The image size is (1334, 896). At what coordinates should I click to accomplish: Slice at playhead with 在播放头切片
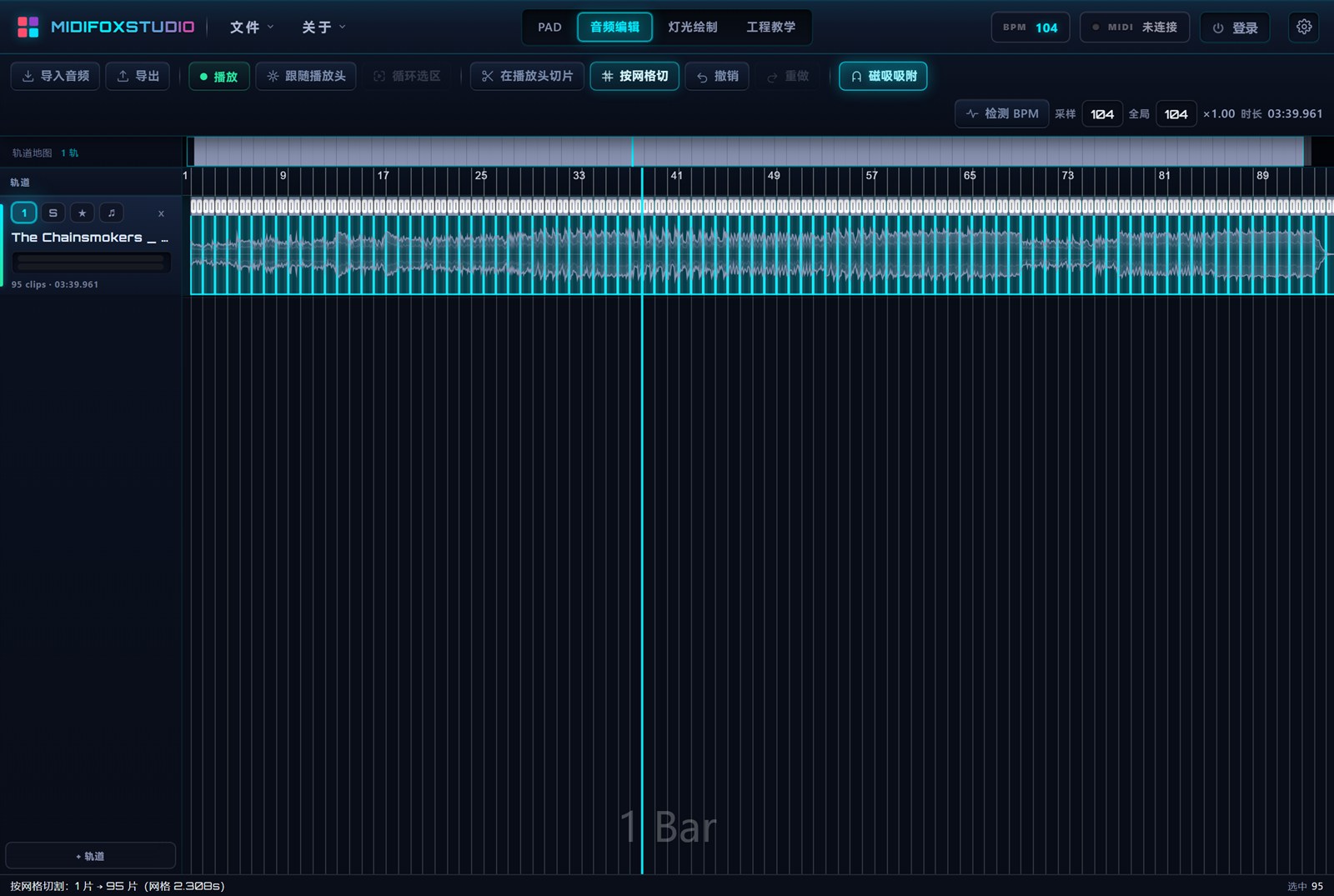tap(527, 76)
